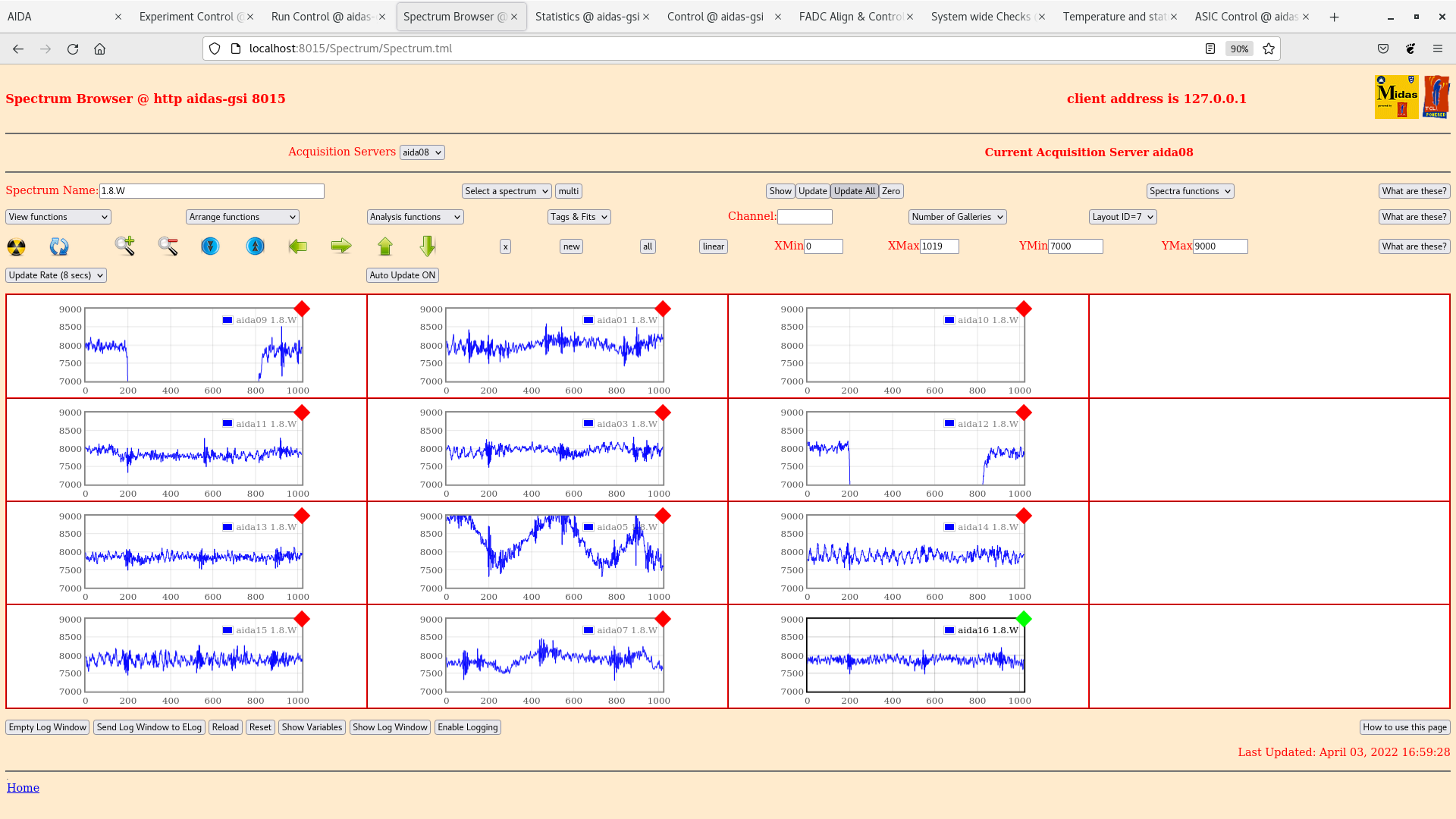Go back with browser back arrow
The width and height of the screenshot is (1456, 819).
[18, 49]
